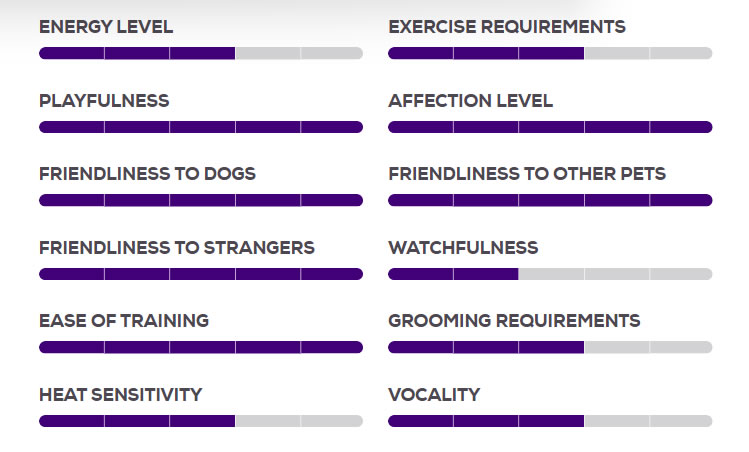Select the Vocality rating bar
749x452 pixels.
[x=550, y=421]
